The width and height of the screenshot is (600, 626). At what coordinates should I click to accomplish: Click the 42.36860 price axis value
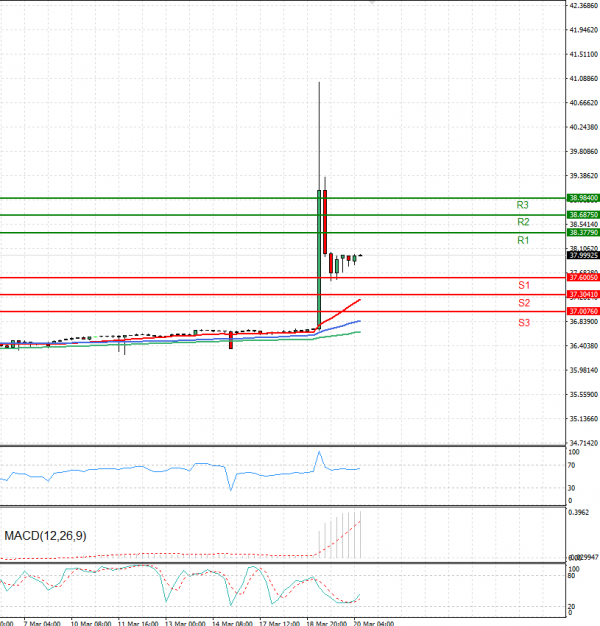point(583,6)
